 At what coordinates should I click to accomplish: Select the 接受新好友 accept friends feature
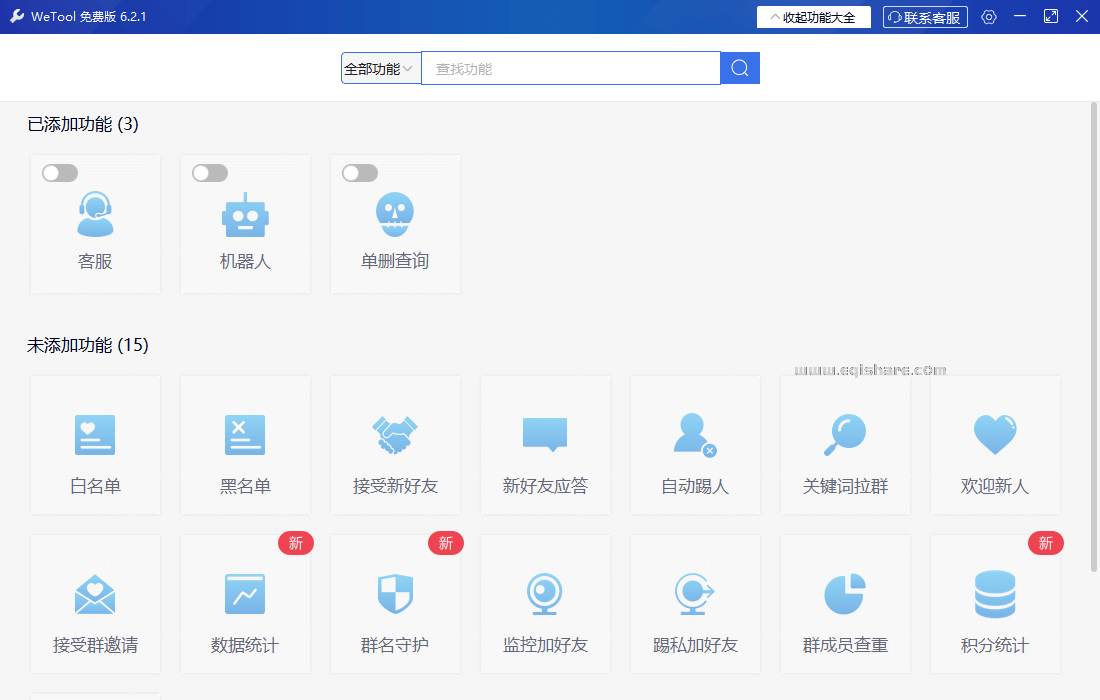coord(395,445)
